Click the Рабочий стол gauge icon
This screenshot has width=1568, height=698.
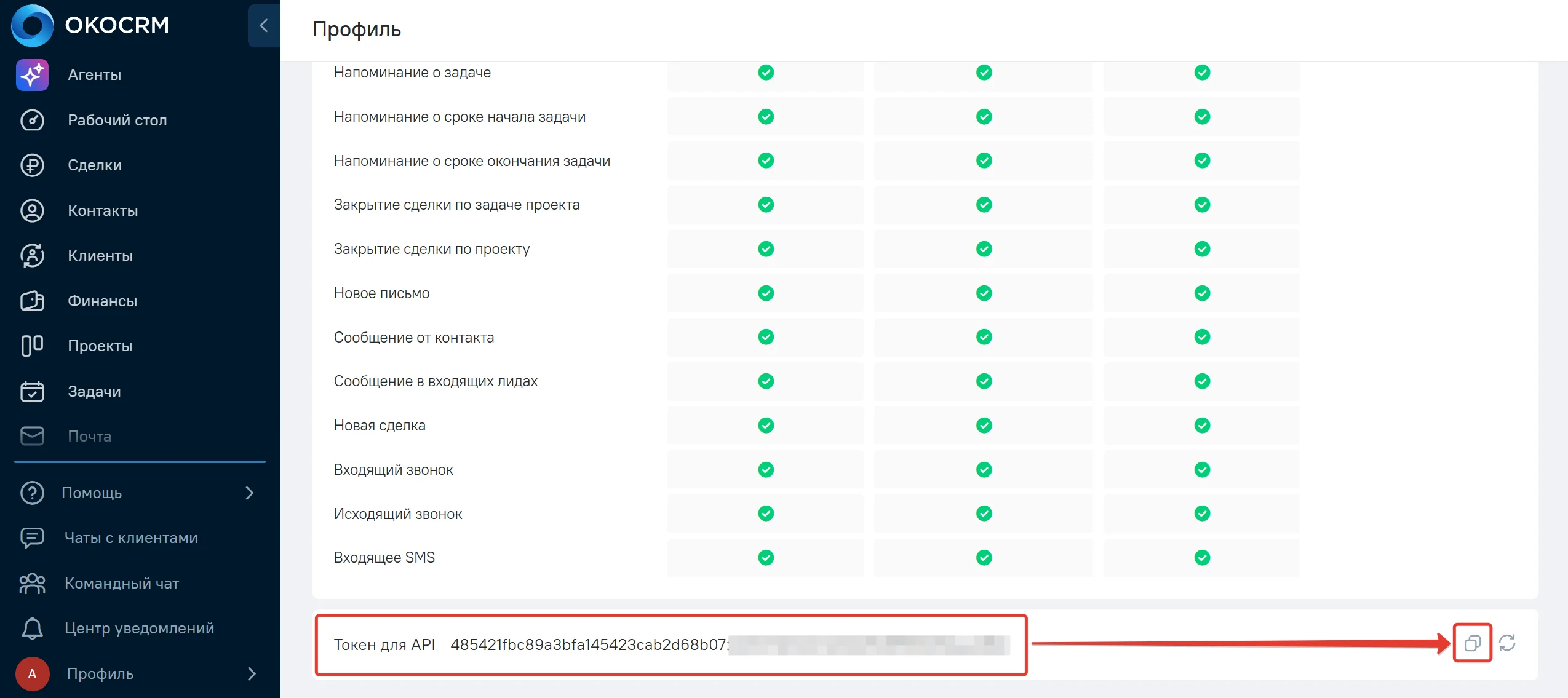pyautogui.click(x=32, y=120)
